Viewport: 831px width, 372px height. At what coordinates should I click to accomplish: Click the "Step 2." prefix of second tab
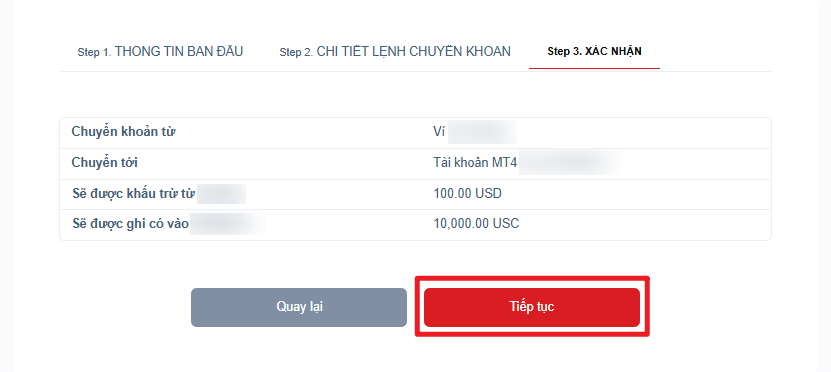pyautogui.click(x=297, y=52)
